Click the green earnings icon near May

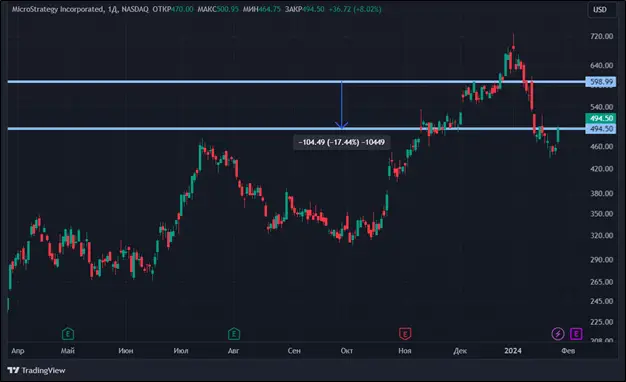click(68, 334)
